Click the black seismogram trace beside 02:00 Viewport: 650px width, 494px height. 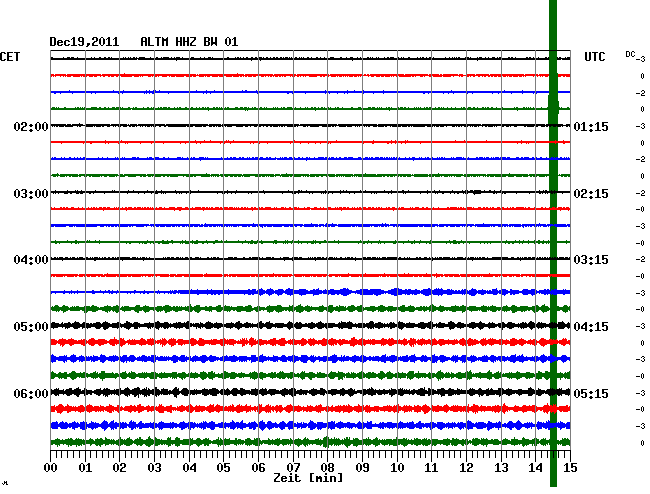point(310,125)
